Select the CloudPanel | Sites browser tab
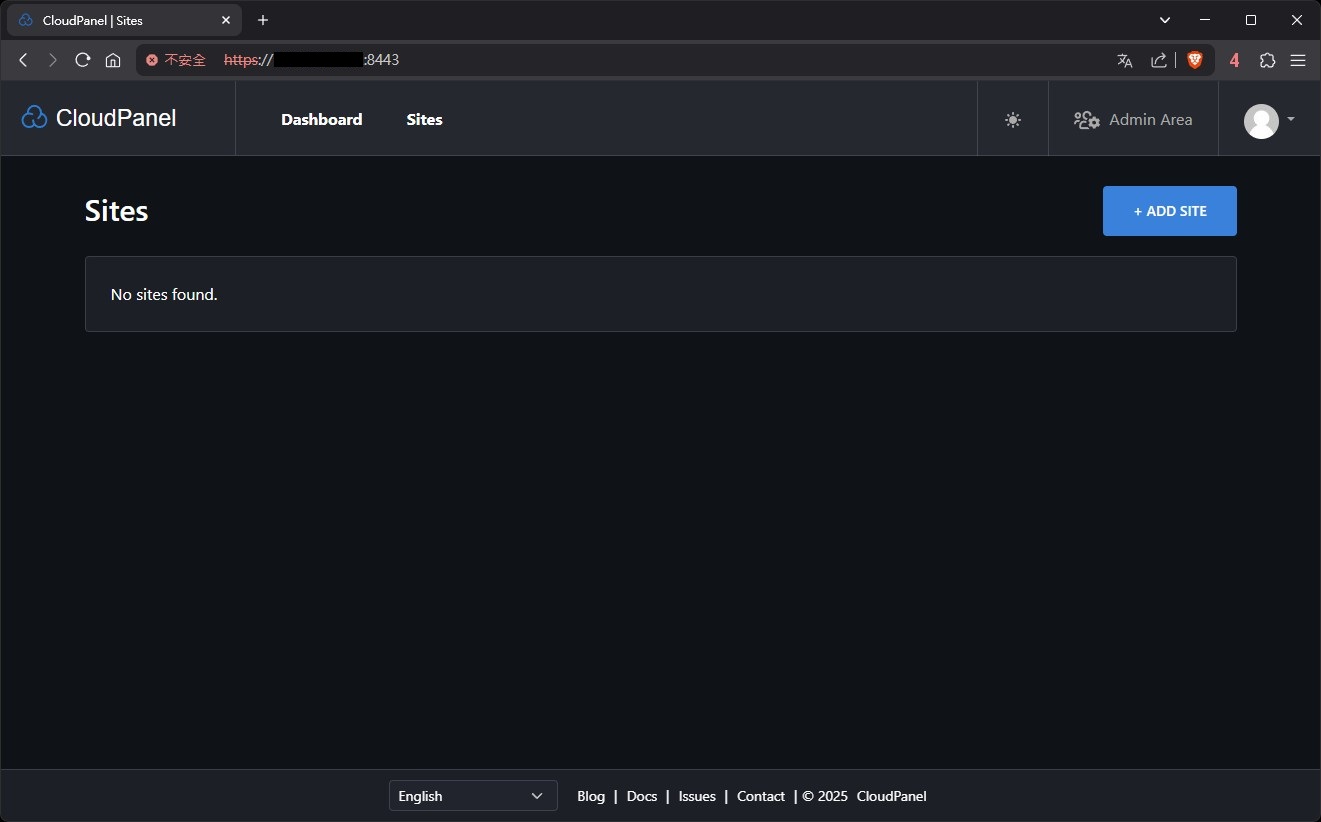The image size is (1321, 822). coord(124,20)
